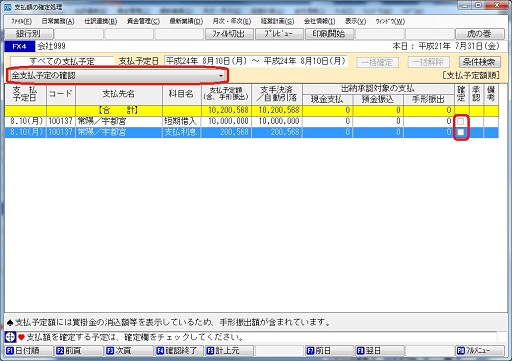Viewport: 512px width, 361px height.
Task: Open the 日常業務(A) menu
Action: [x=58, y=21]
